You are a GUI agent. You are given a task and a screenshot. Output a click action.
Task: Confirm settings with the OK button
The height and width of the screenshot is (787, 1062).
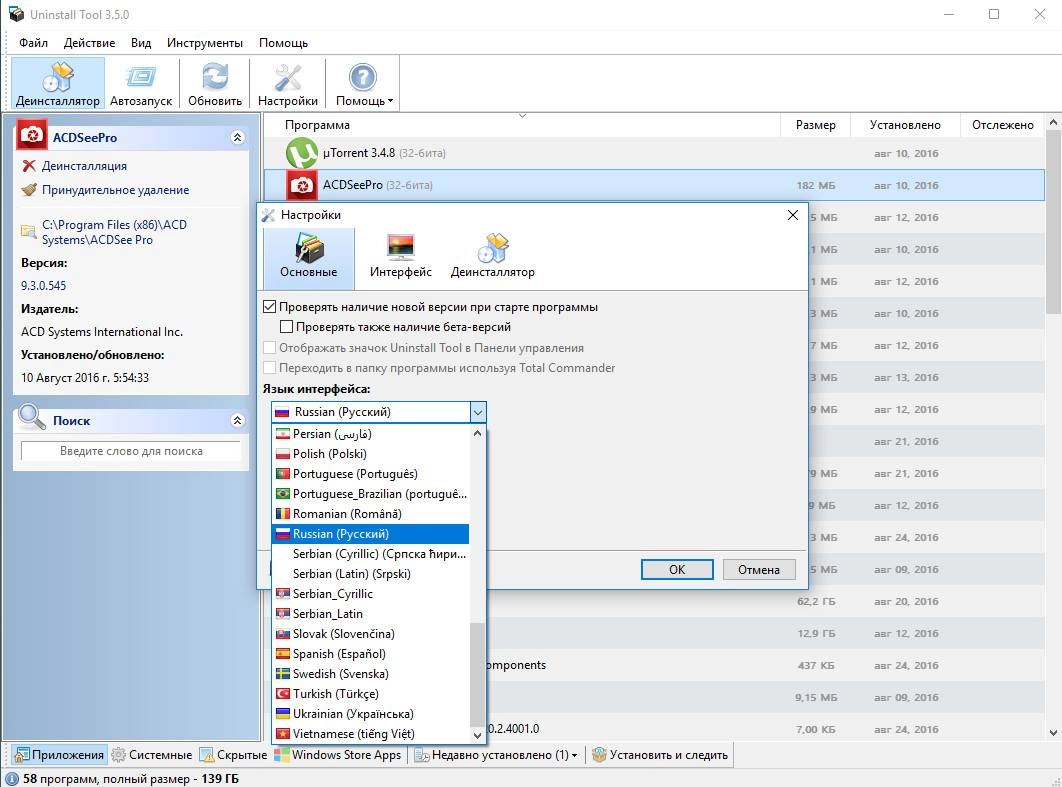[677, 570]
